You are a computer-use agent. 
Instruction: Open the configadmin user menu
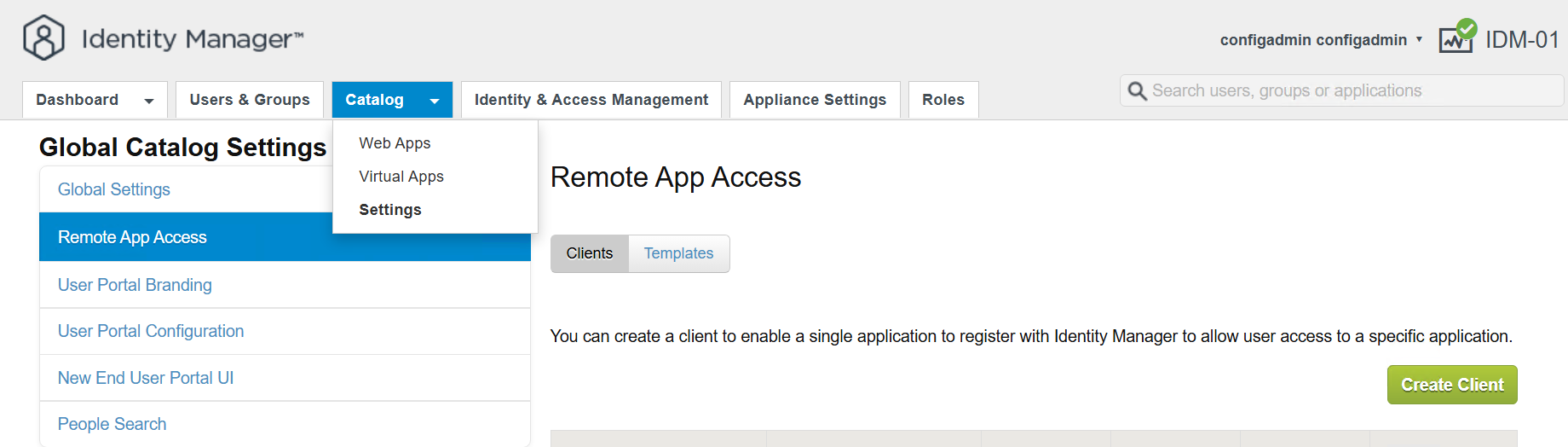click(1321, 40)
